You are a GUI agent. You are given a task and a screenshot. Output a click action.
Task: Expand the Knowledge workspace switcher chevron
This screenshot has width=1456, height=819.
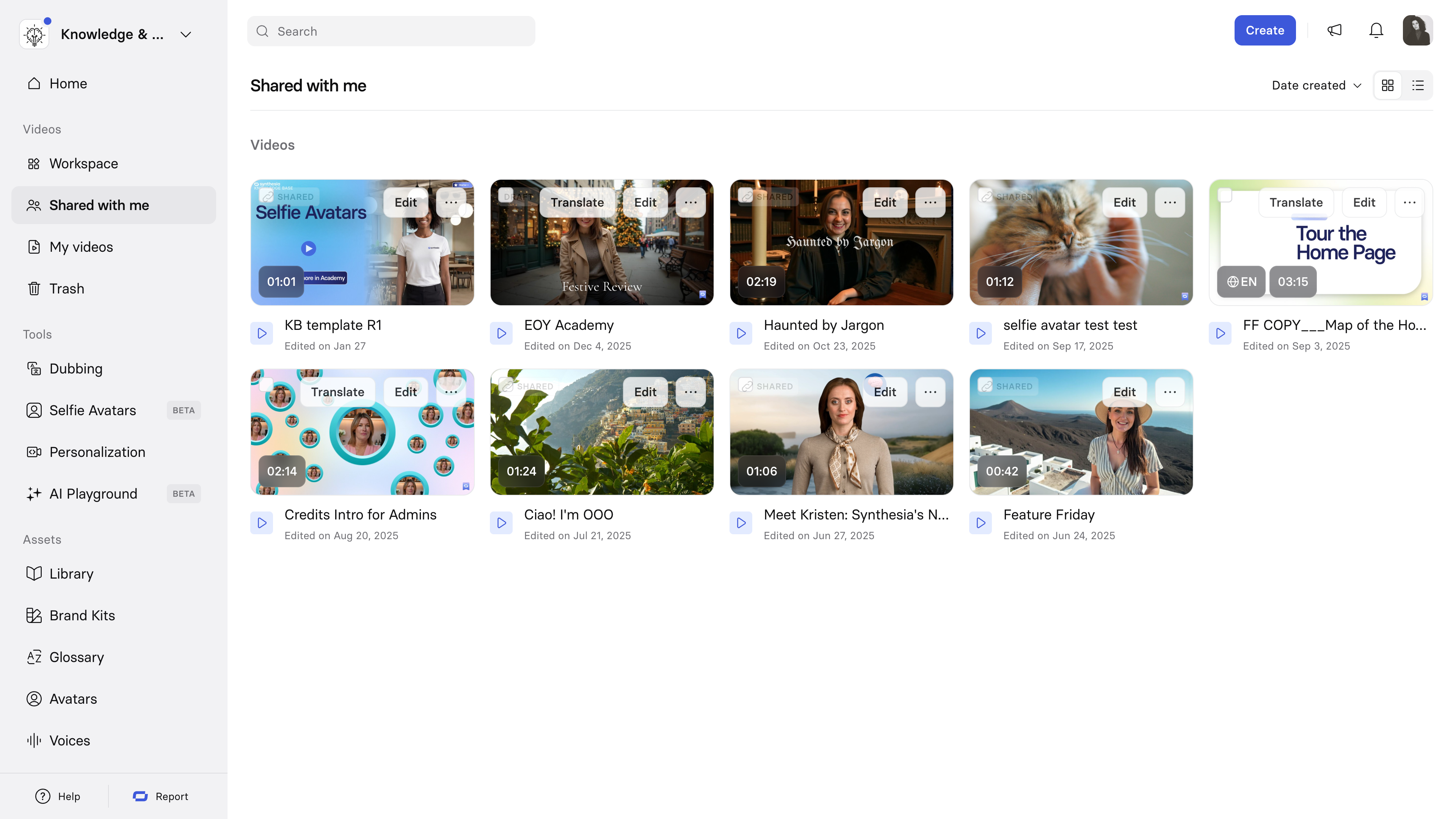coord(185,35)
